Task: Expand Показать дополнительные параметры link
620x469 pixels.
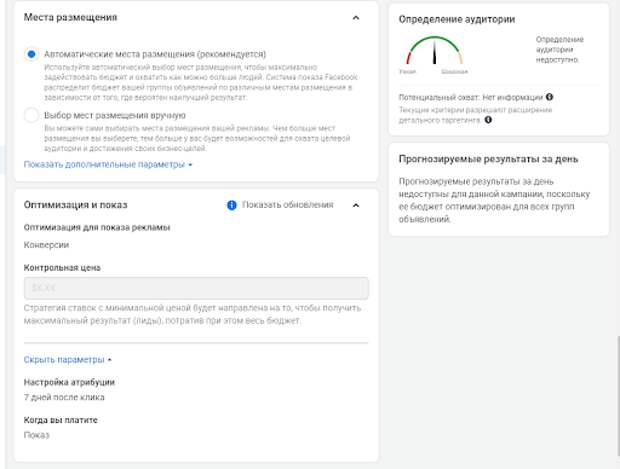Action: (x=104, y=164)
